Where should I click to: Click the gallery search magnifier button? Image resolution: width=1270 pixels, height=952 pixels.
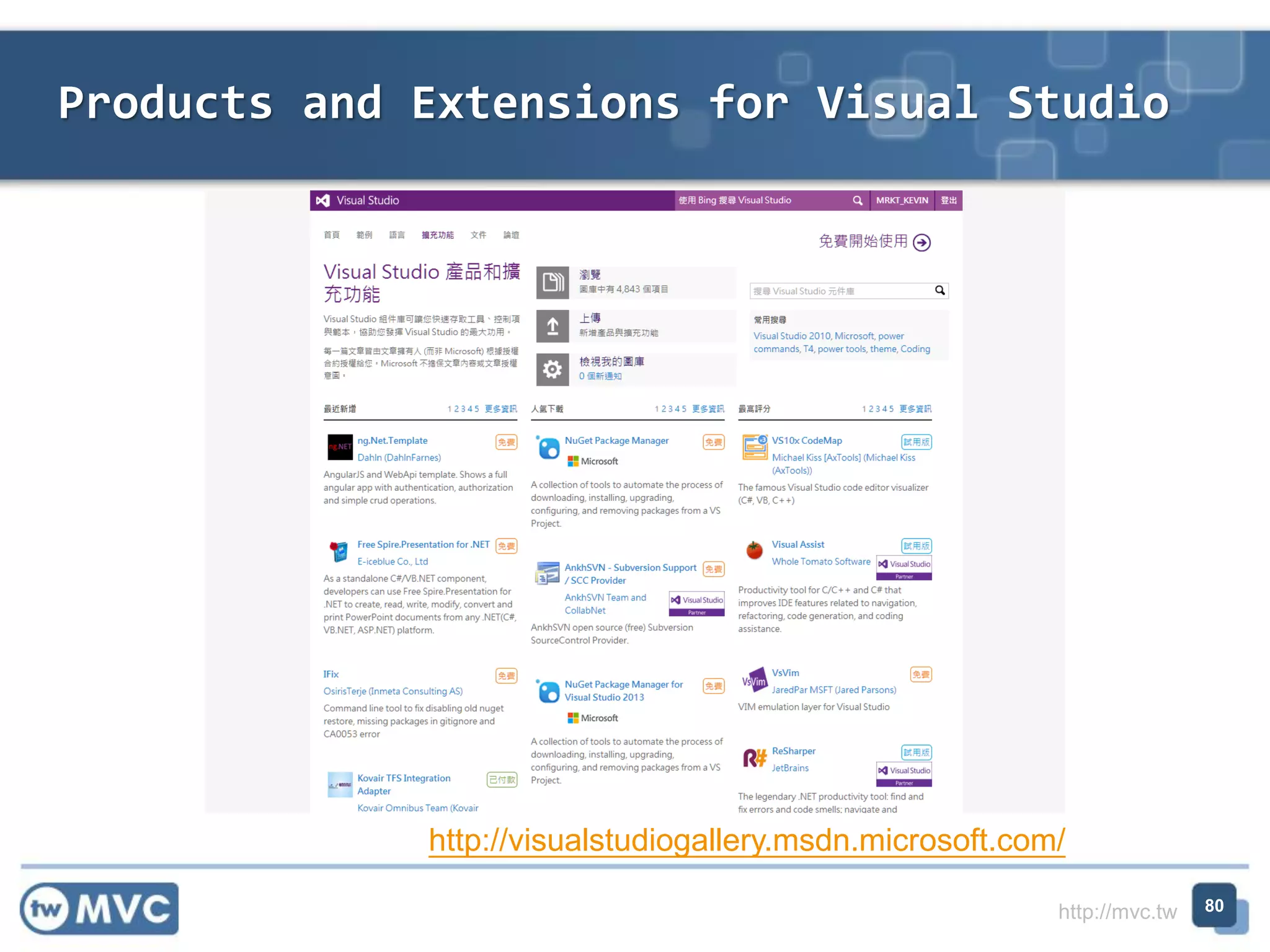(940, 291)
